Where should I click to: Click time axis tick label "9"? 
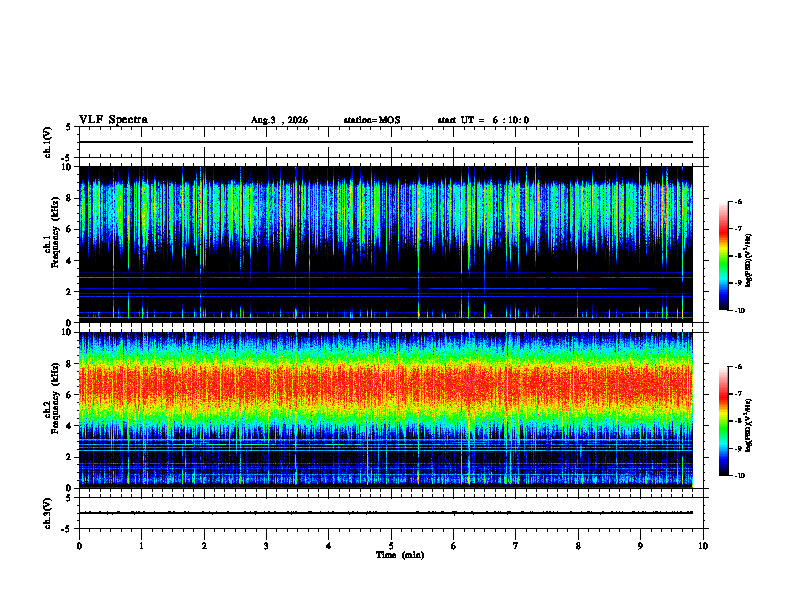point(640,546)
